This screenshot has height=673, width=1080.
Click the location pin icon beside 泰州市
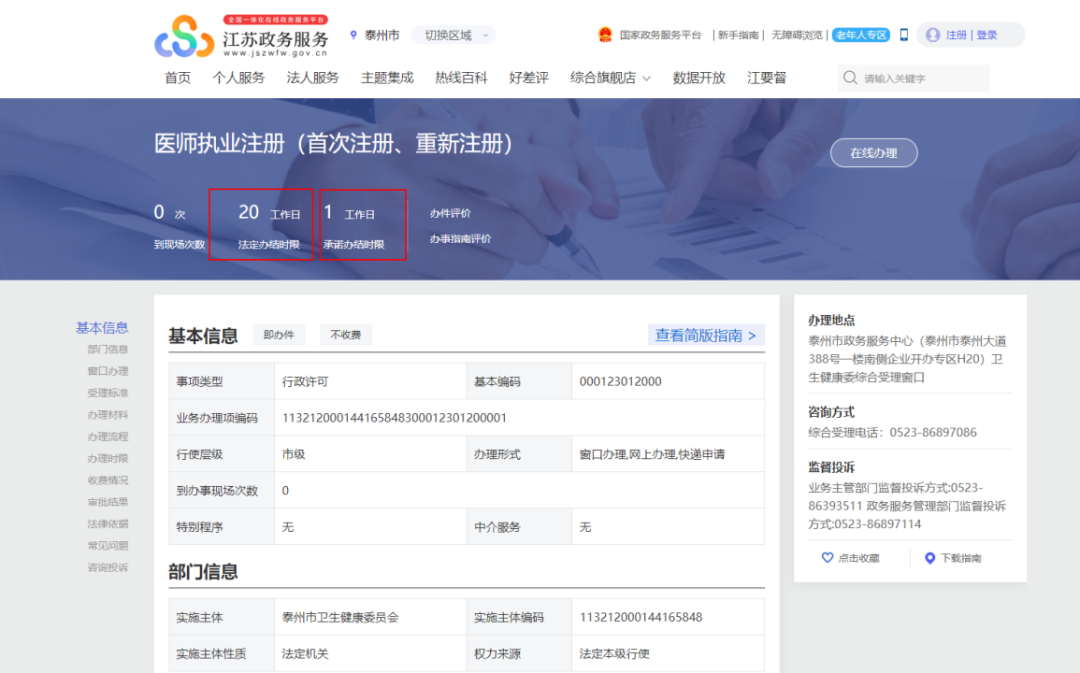point(353,35)
